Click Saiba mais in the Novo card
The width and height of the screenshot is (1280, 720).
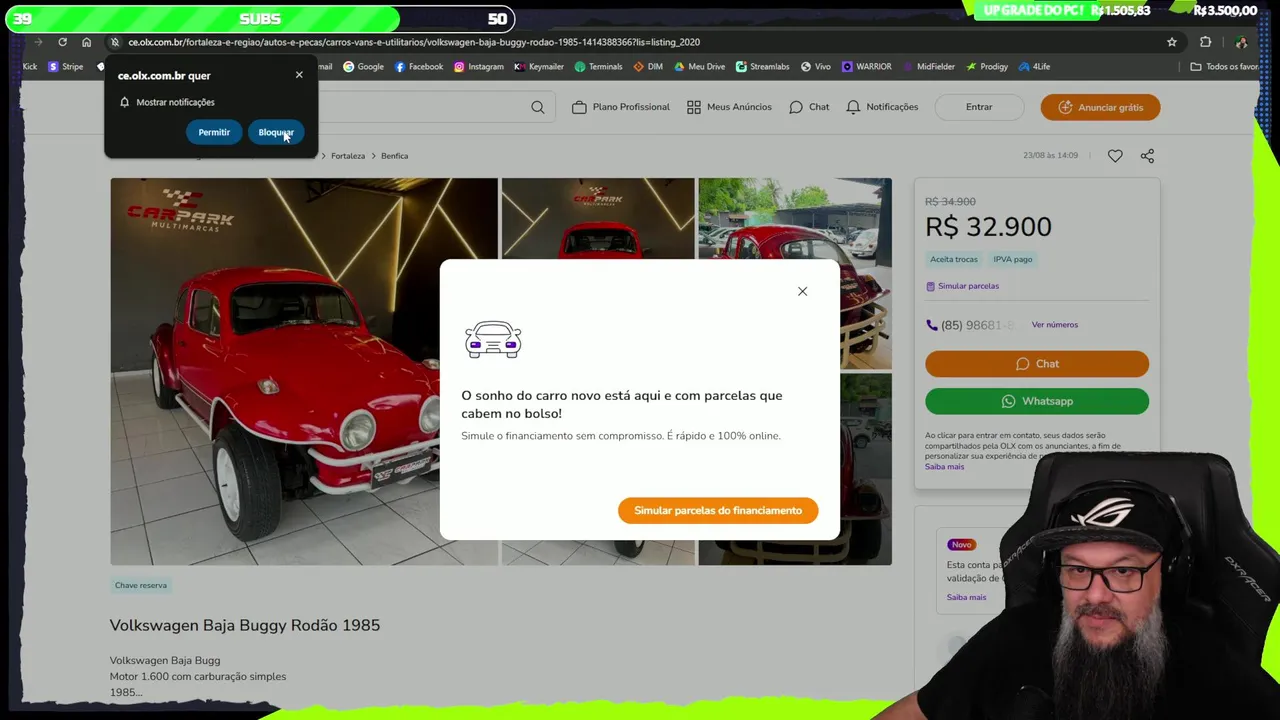tap(966, 597)
